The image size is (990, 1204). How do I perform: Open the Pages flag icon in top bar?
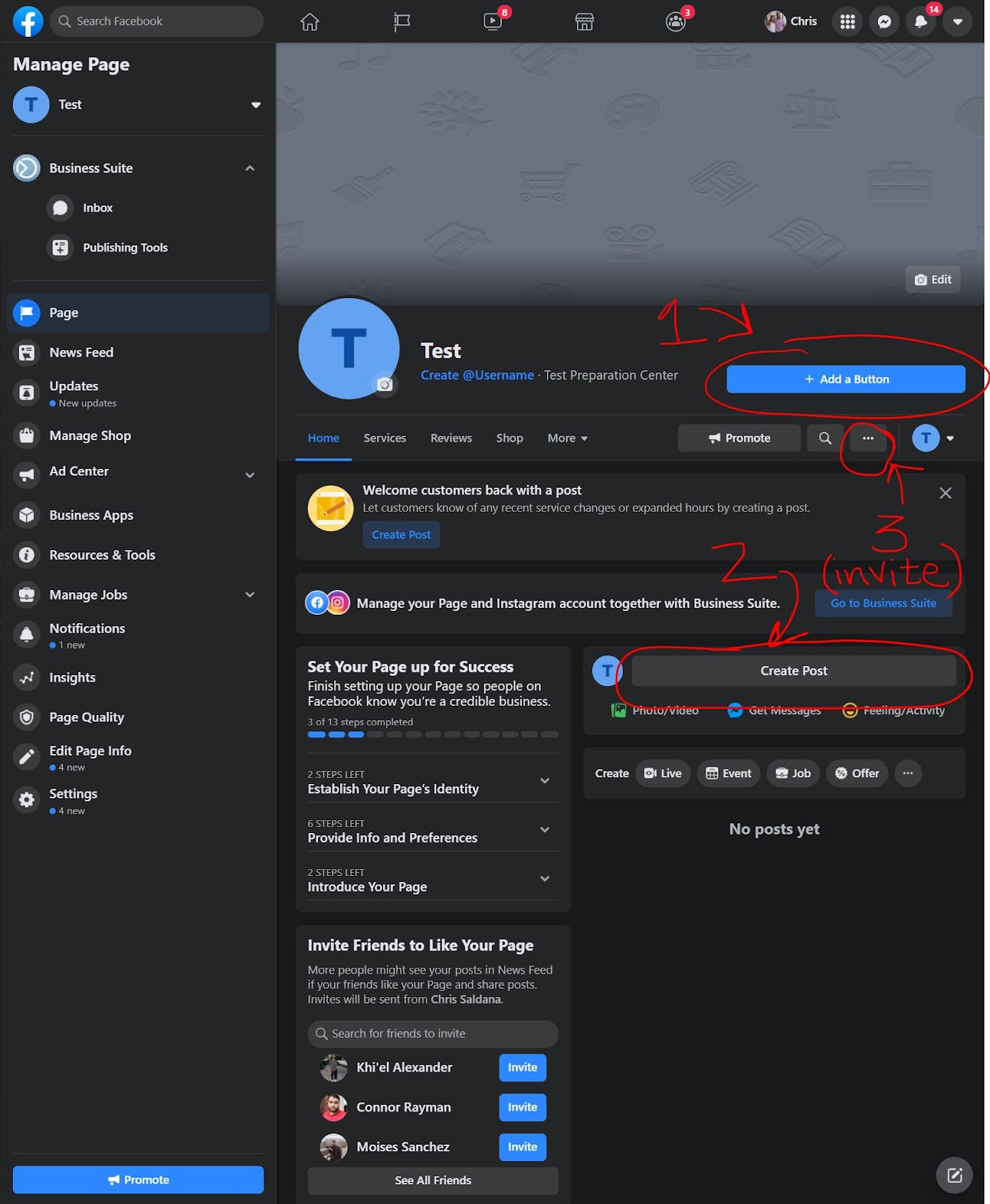click(x=402, y=22)
